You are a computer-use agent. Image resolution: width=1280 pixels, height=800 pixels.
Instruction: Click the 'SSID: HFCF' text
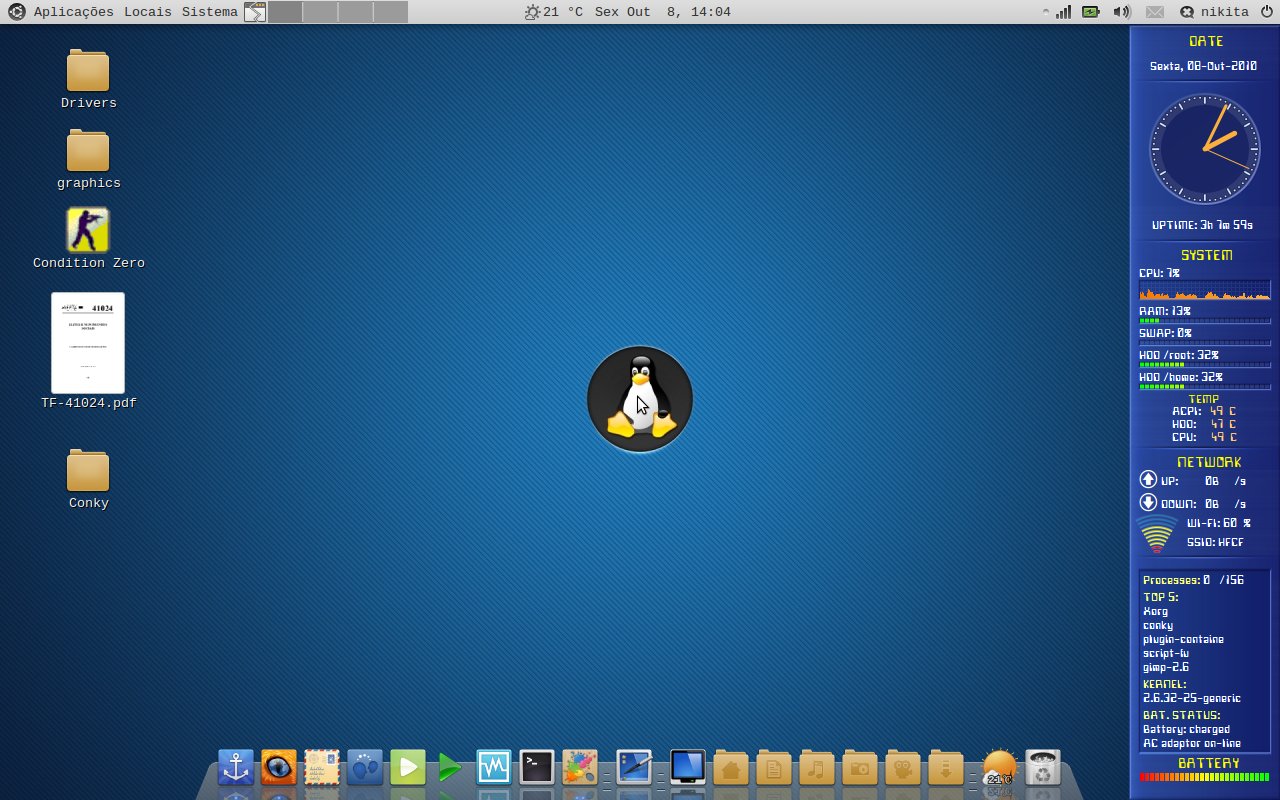(x=1215, y=543)
